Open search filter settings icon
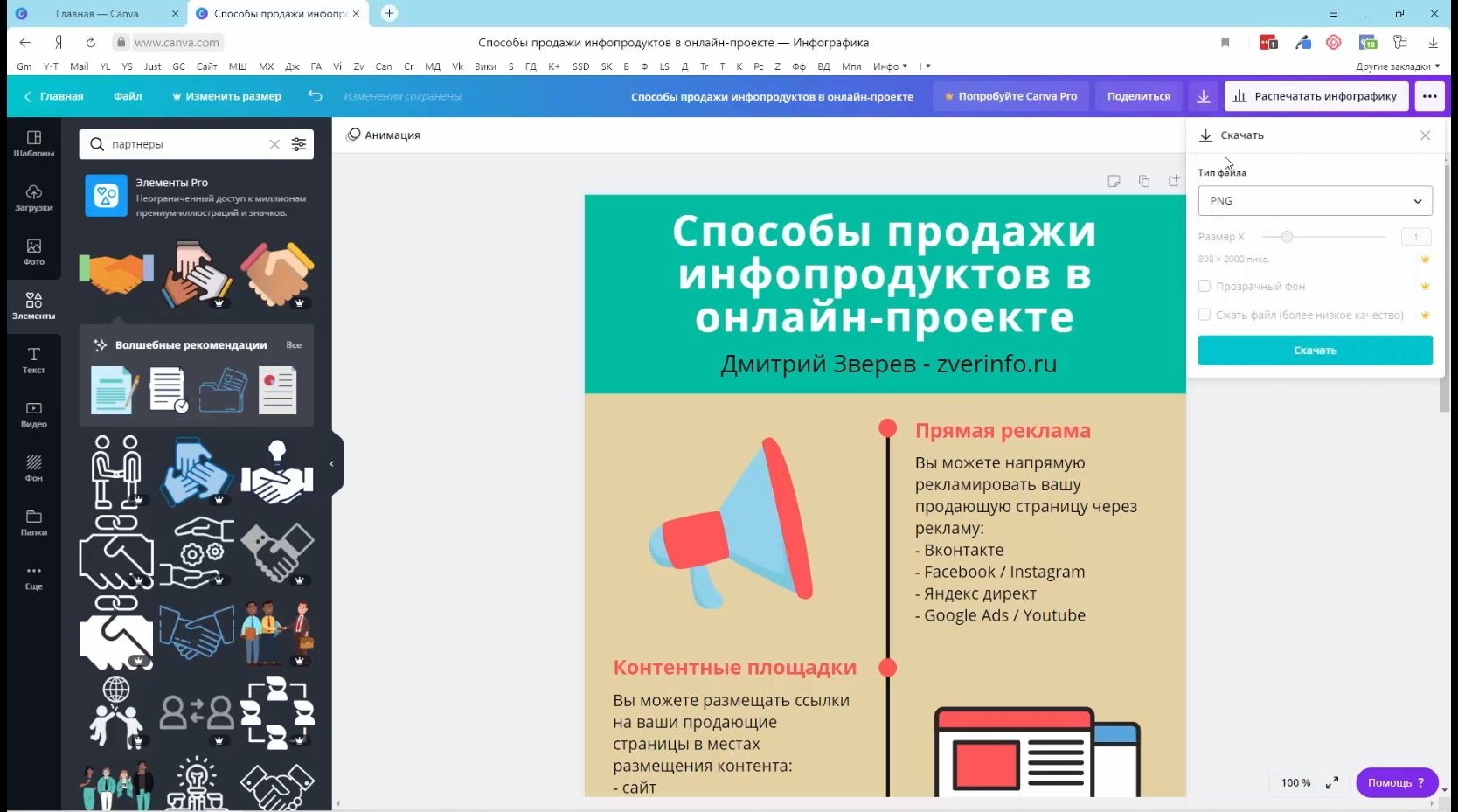1458x812 pixels. pos(299,144)
